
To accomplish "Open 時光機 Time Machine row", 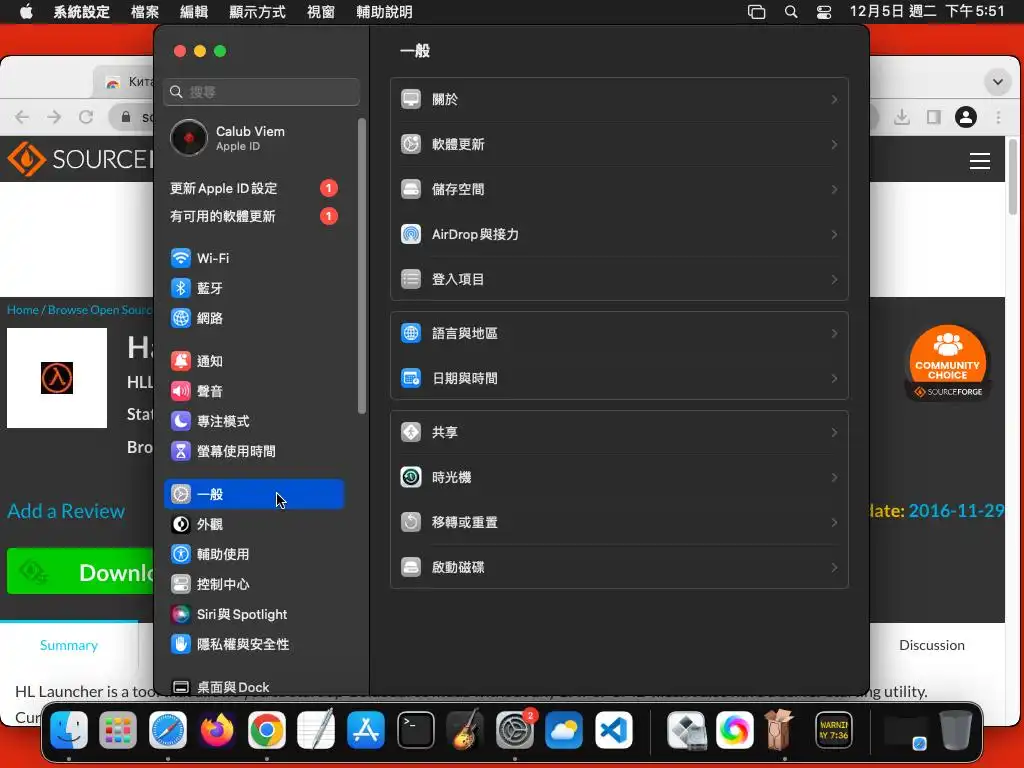I will (x=619, y=477).
